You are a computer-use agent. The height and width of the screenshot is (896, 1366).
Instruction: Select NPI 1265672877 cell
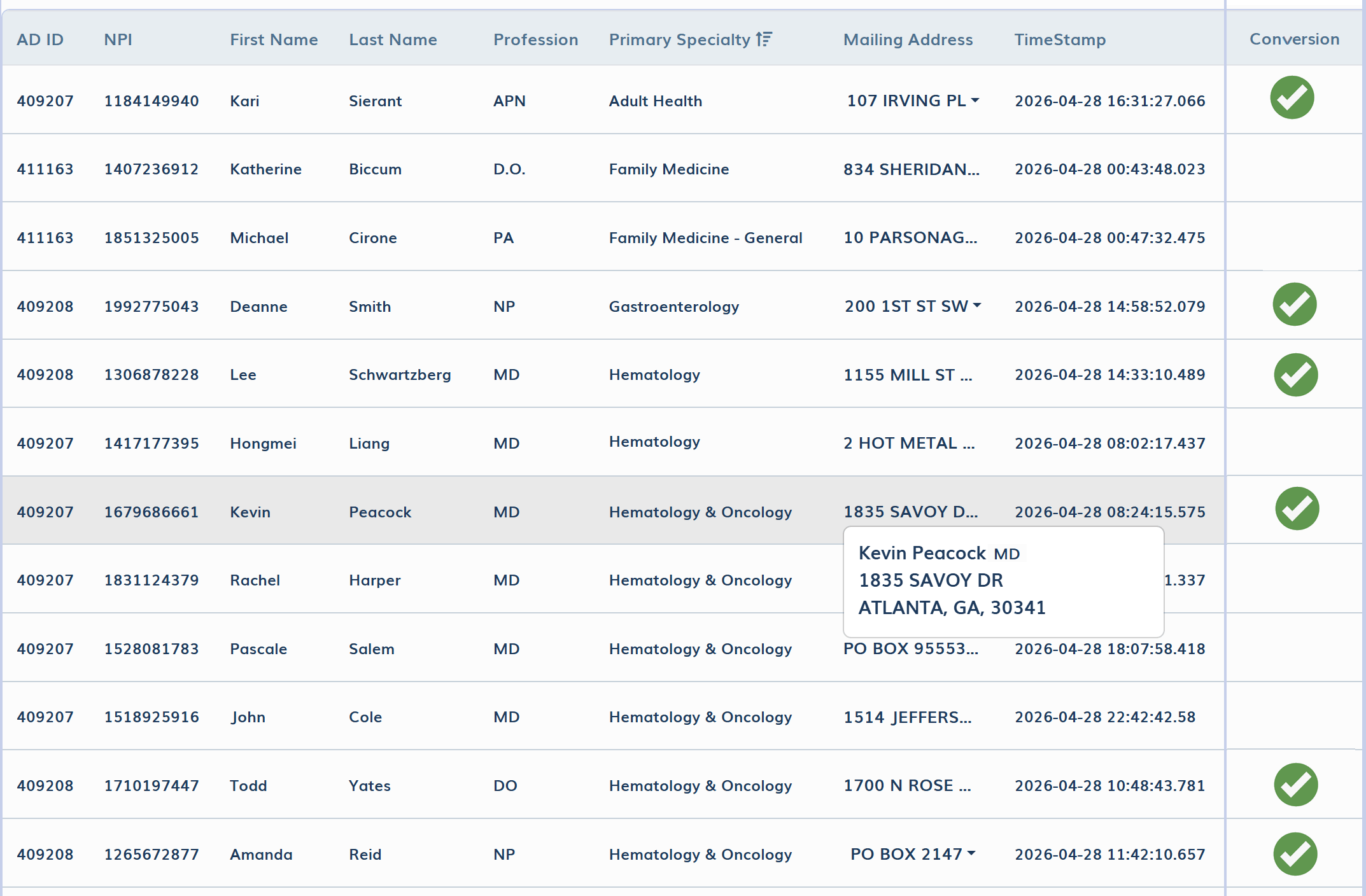coord(151,854)
